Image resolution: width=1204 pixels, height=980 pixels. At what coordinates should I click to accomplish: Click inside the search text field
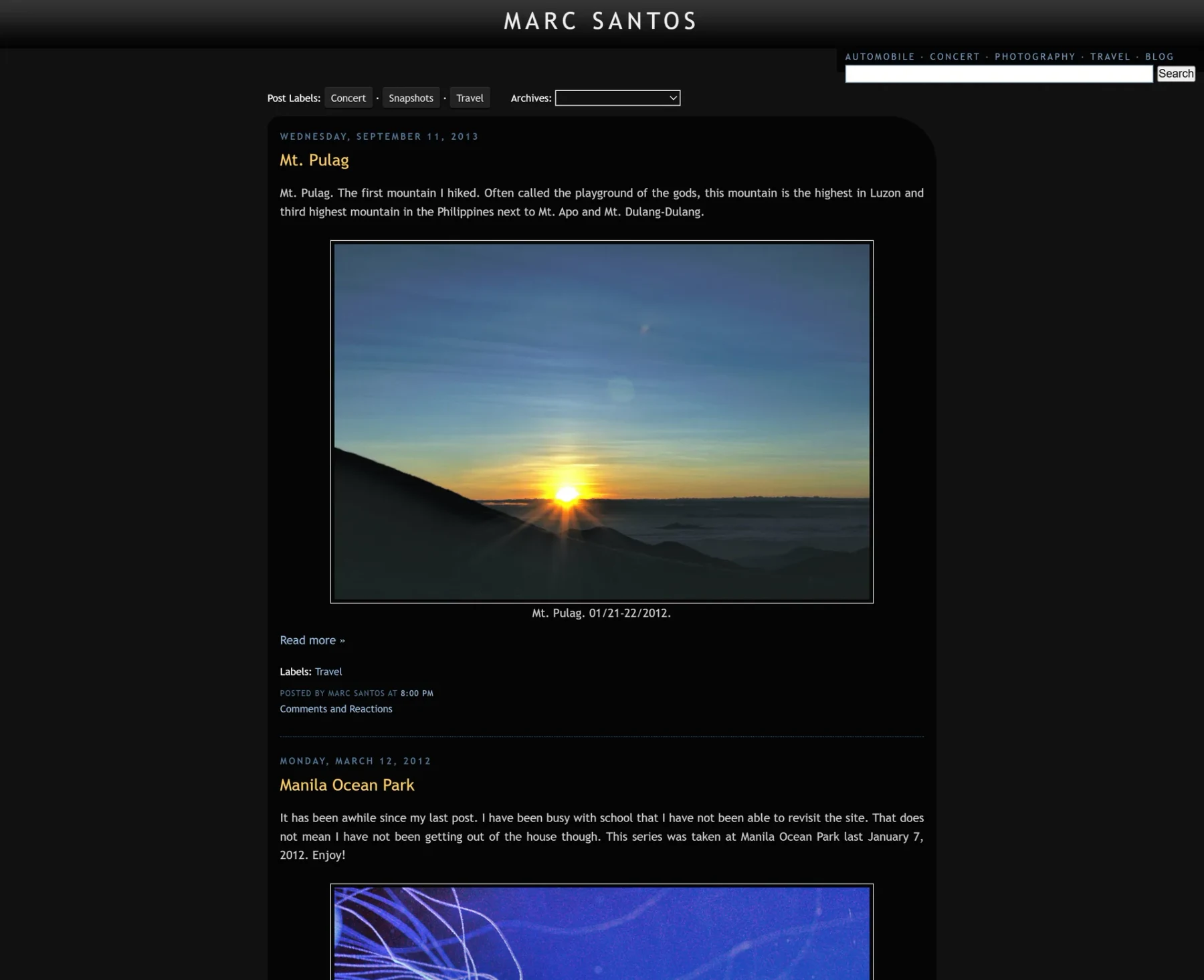point(998,74)
